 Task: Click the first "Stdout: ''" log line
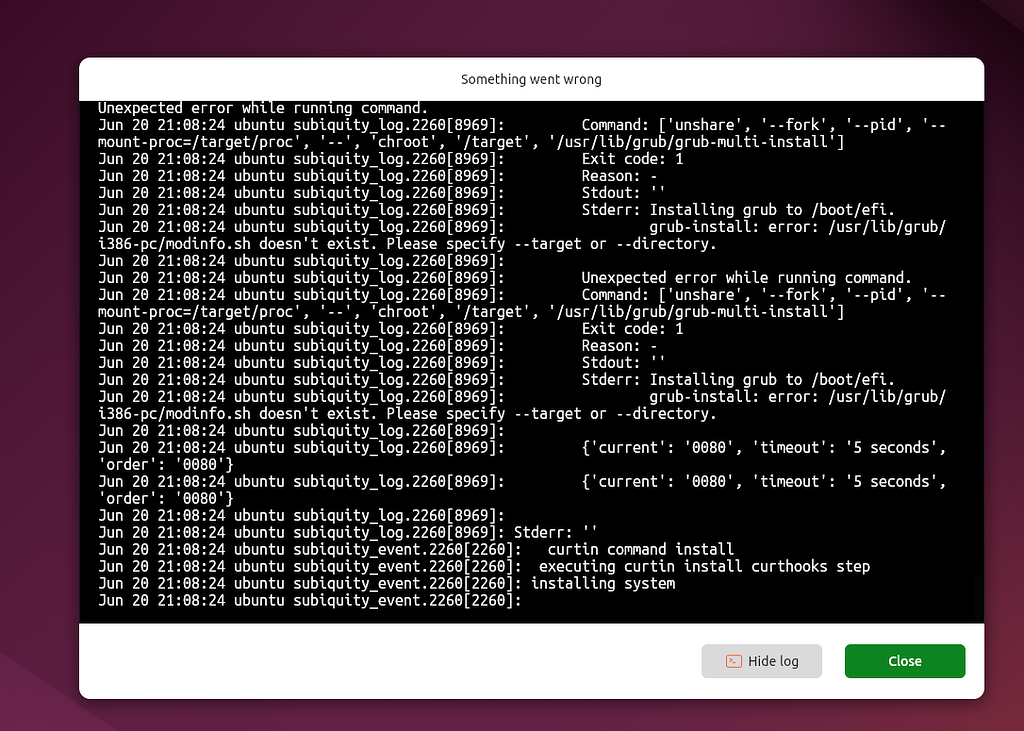[x=623, y=193]
